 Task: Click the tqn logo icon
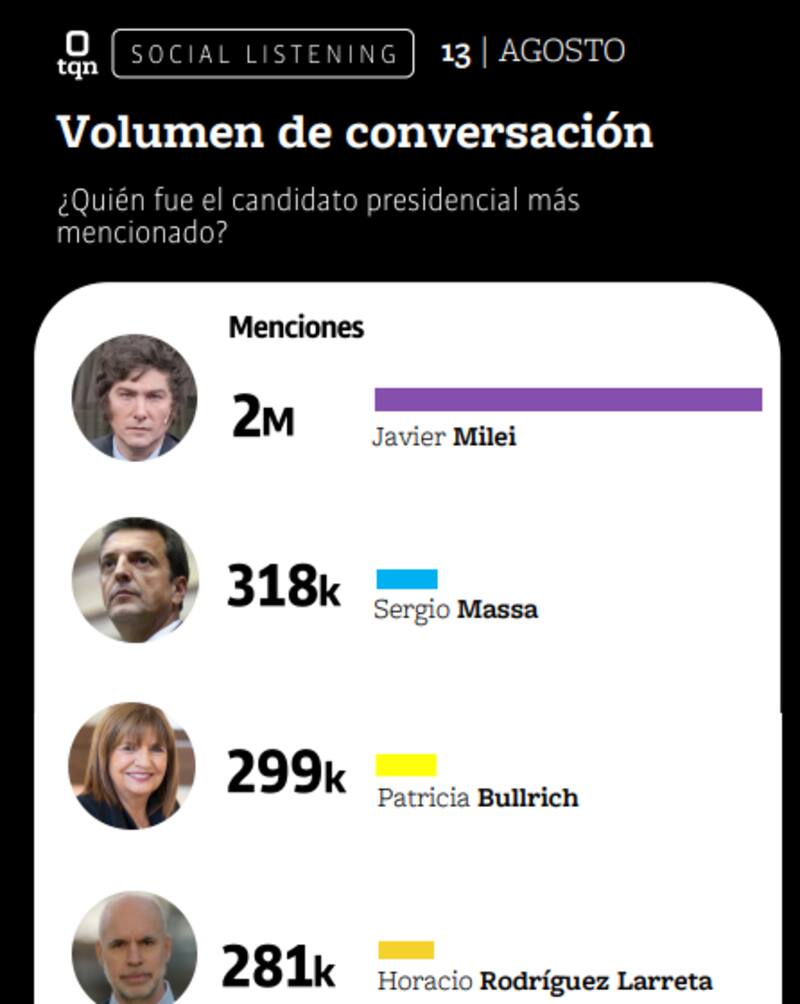point(77,53)
